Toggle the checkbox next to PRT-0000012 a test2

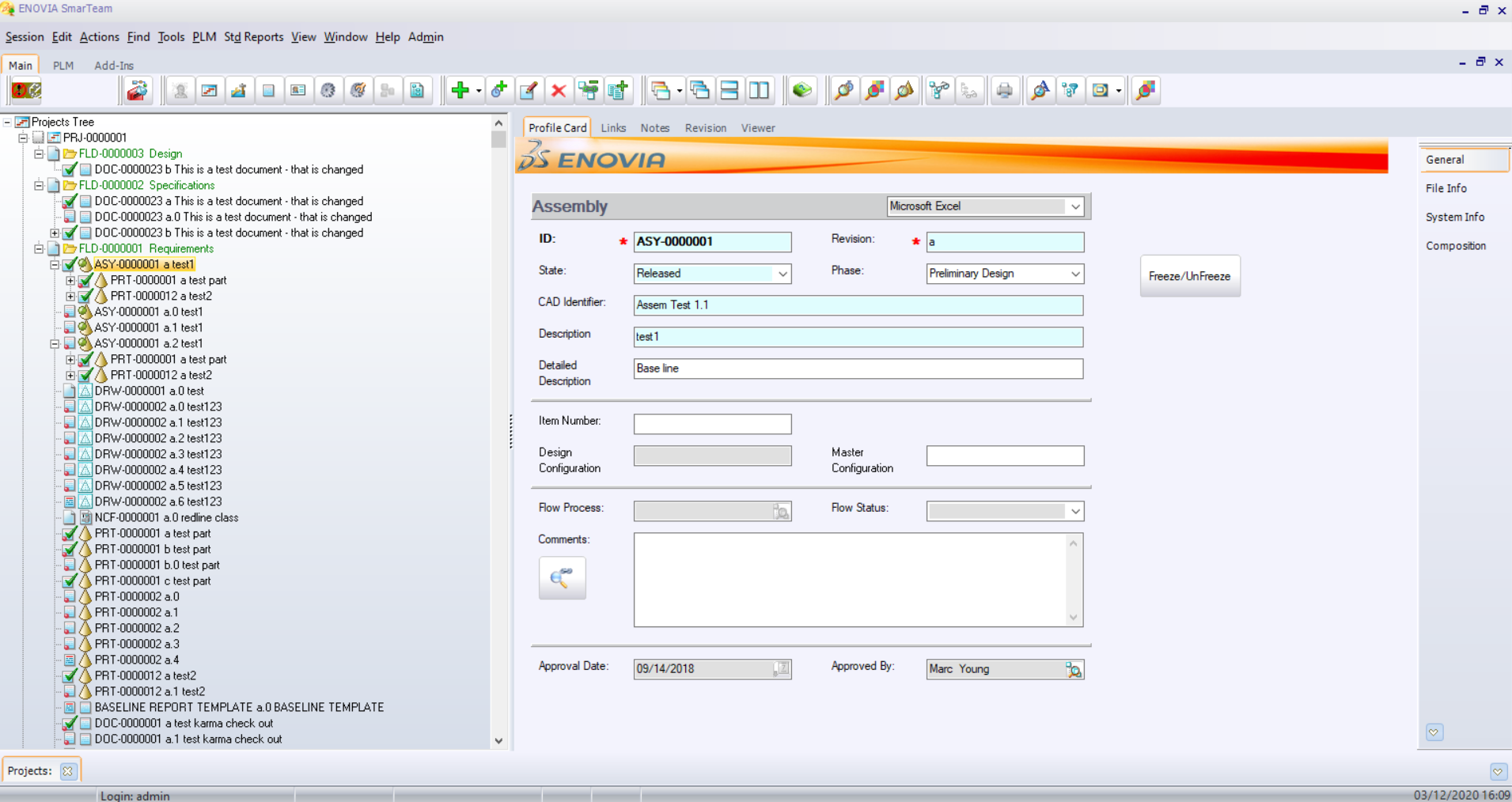tap(70, 675)
